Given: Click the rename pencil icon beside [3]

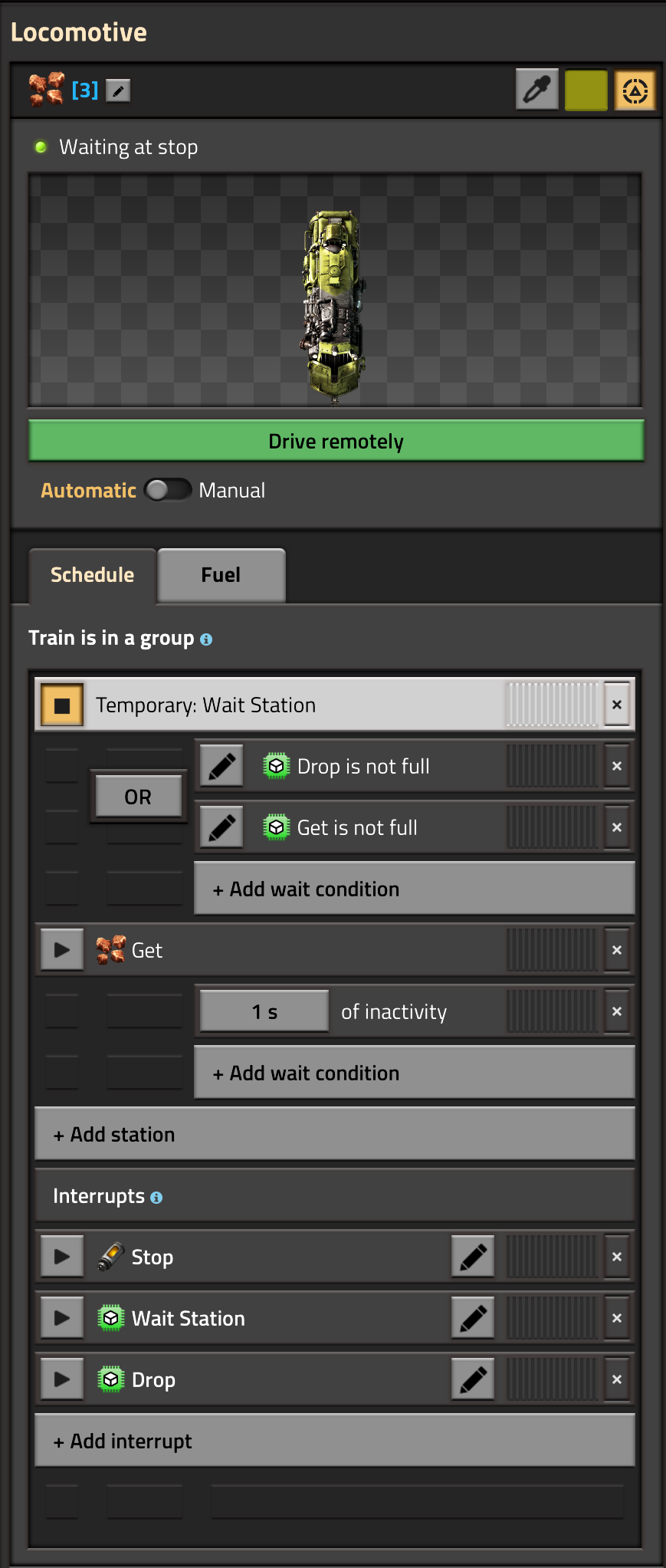Looking at the screenshot, I should coord(118,90).
